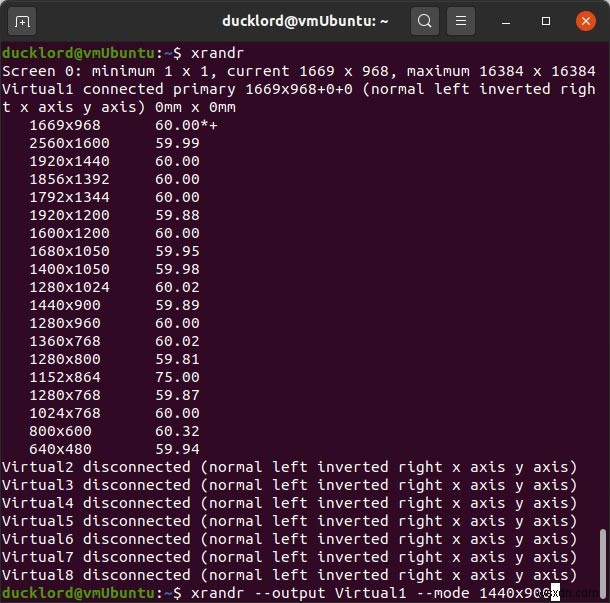The height and width of the screenshot is (603, 610).
Task: Click the Screen 0 info line
Action: click(299, 71)
